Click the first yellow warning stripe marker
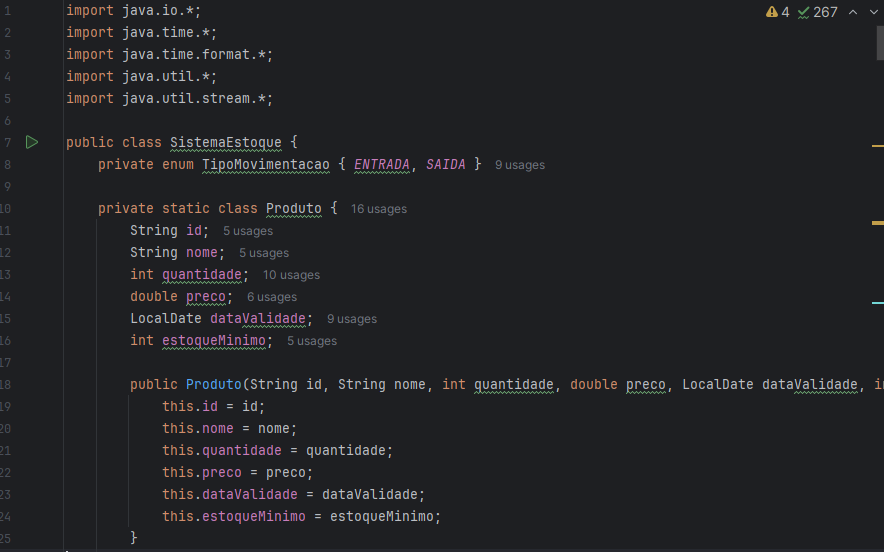Screen dimensions: 884x552 point(878,146)
